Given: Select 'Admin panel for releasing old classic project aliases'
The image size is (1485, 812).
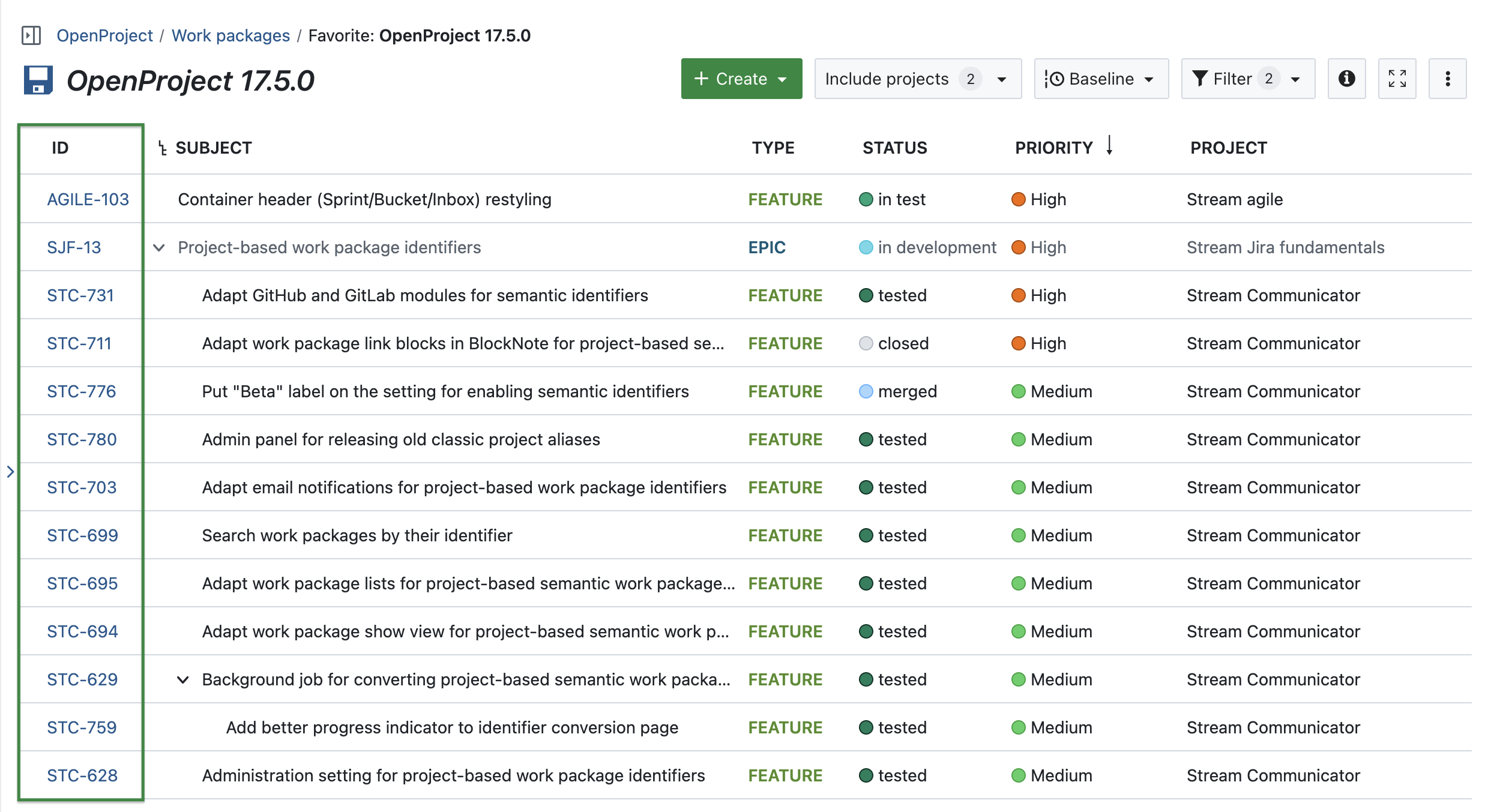Looking at the screenshot, I should tap(401, 439).
